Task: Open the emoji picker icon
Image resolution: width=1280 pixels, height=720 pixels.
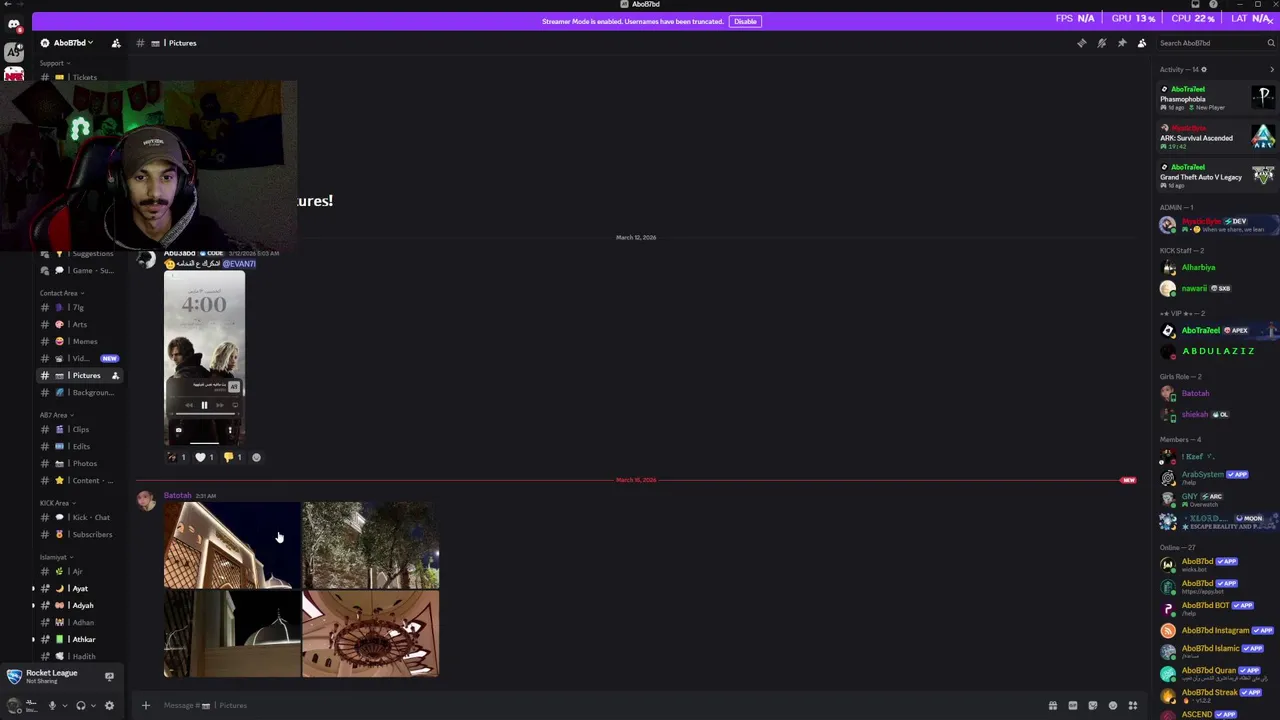Action: click(1112, 705)
